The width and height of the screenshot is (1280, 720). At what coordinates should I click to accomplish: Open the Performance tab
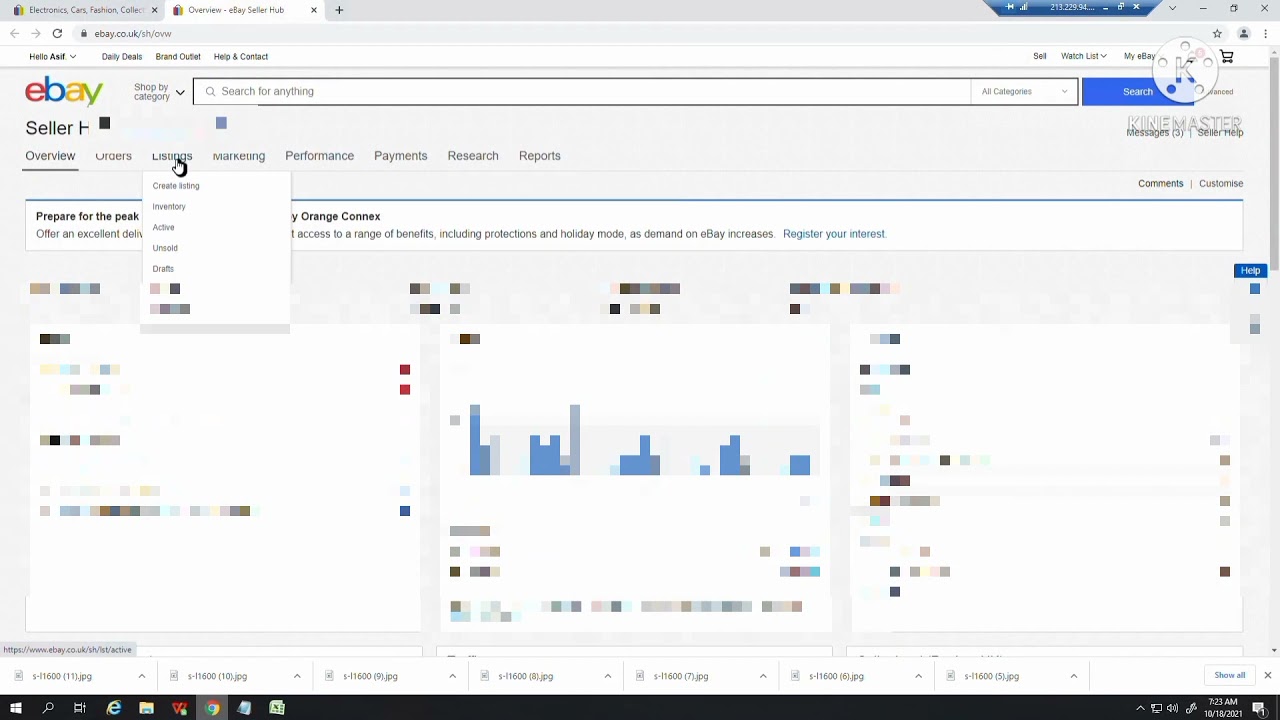coord(319,156)
